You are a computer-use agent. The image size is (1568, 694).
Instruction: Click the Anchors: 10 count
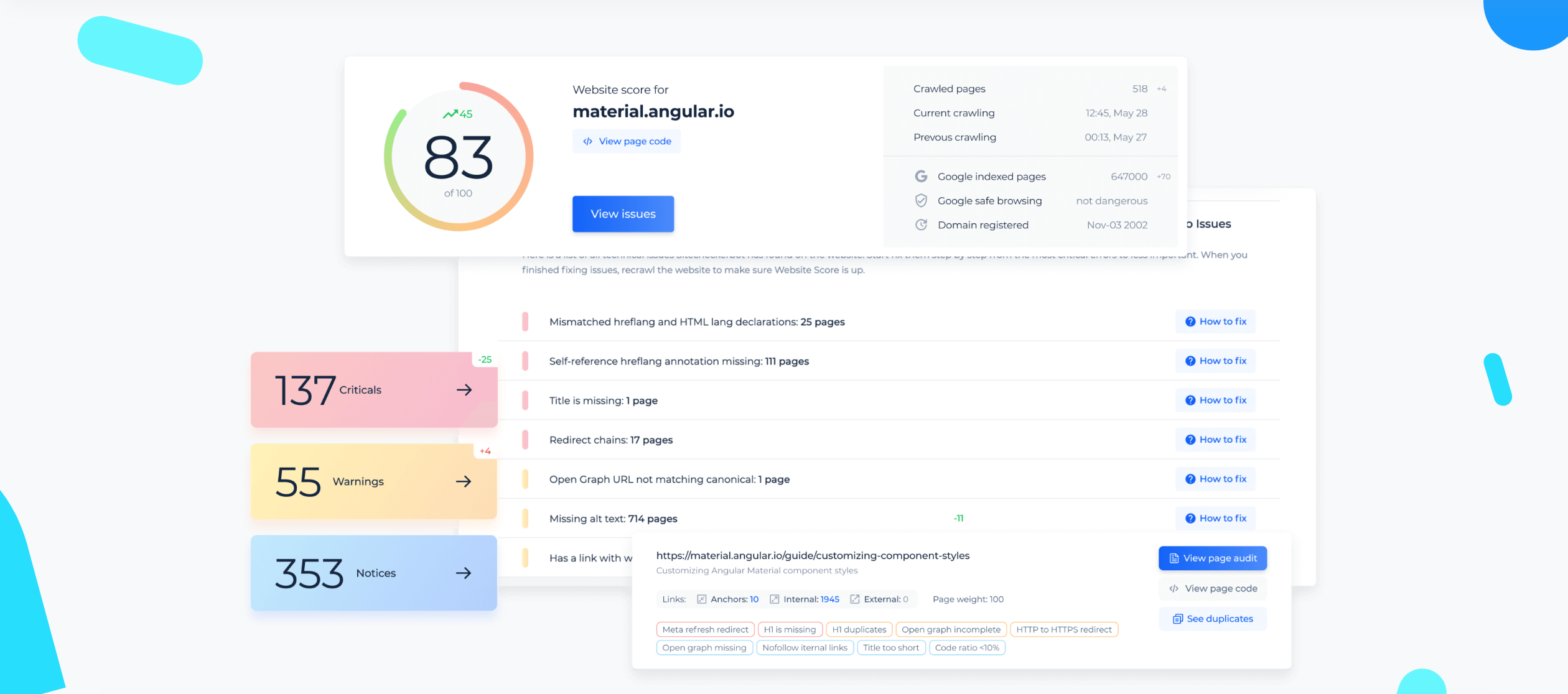pyautogui.click(x=734, y=599)
